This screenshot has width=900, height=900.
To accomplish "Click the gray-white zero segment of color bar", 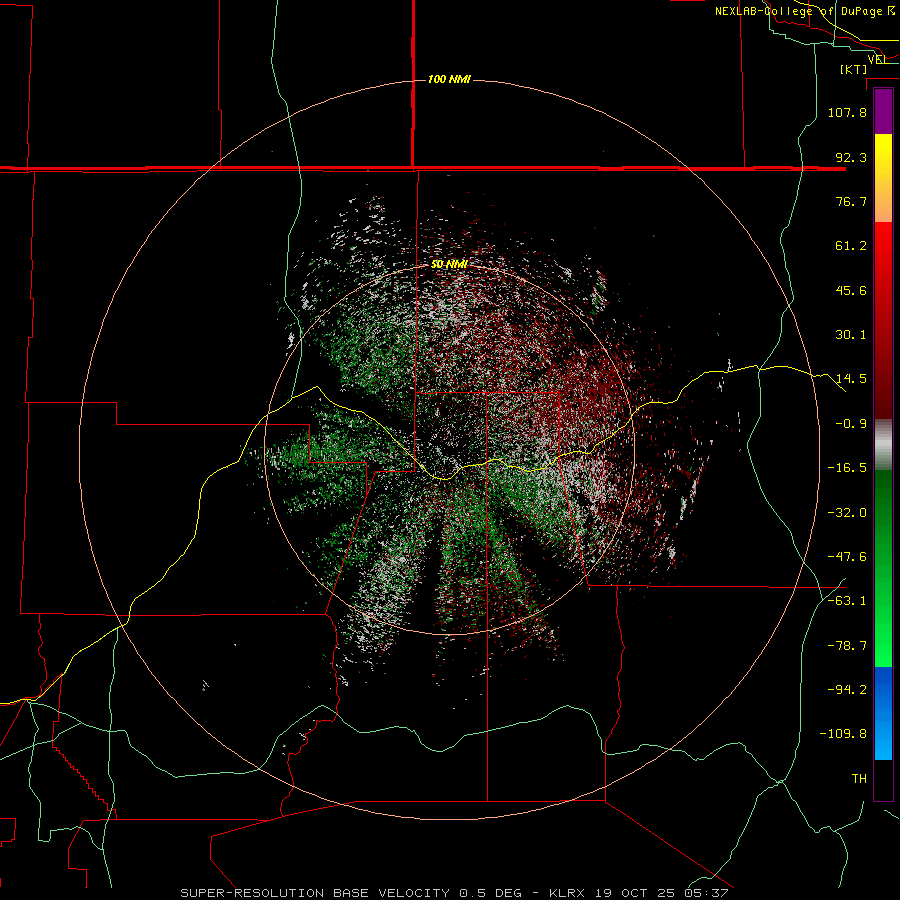I will pyautogui.click(x=883, y=445).
